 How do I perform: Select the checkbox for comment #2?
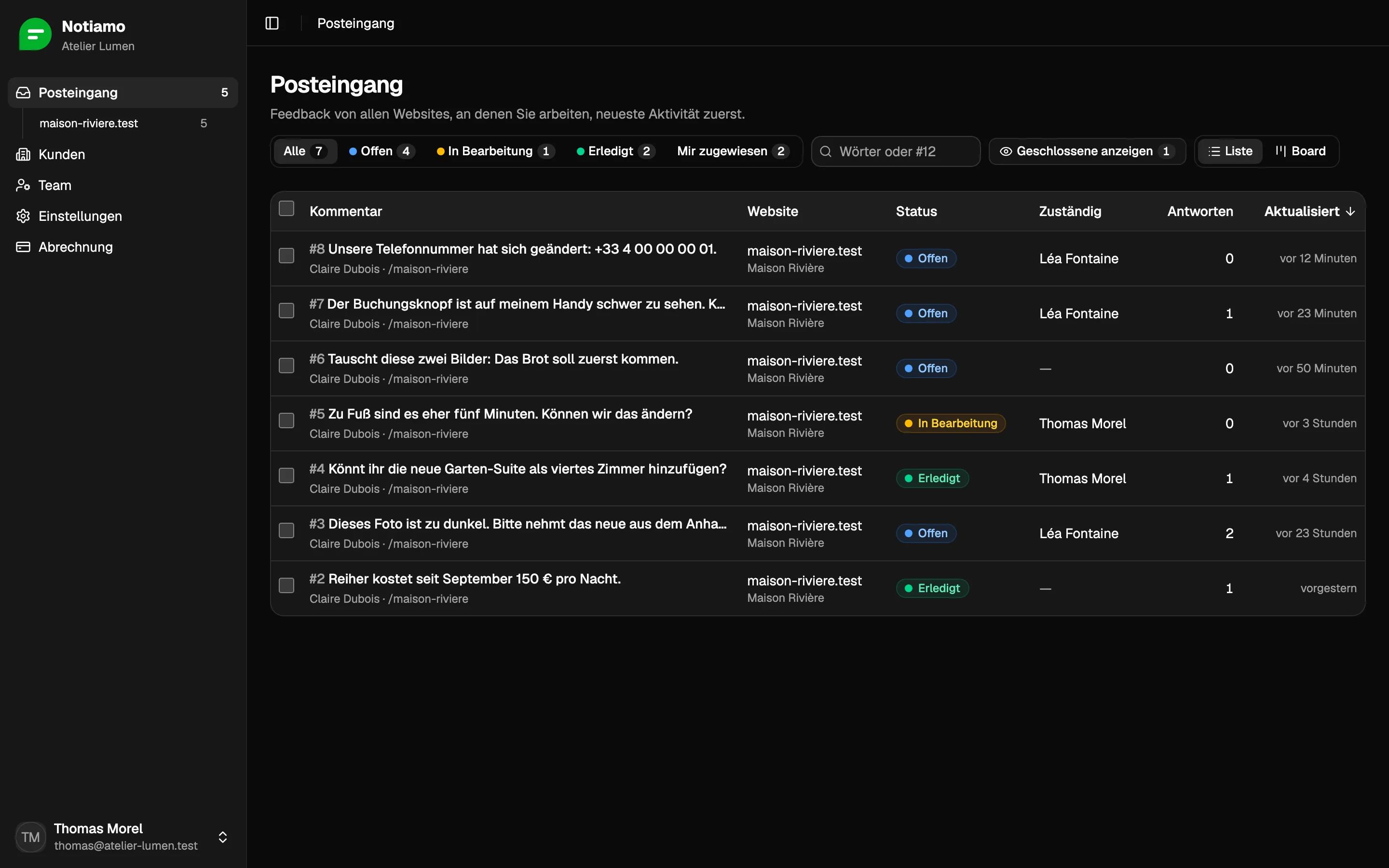coord(286,585)
